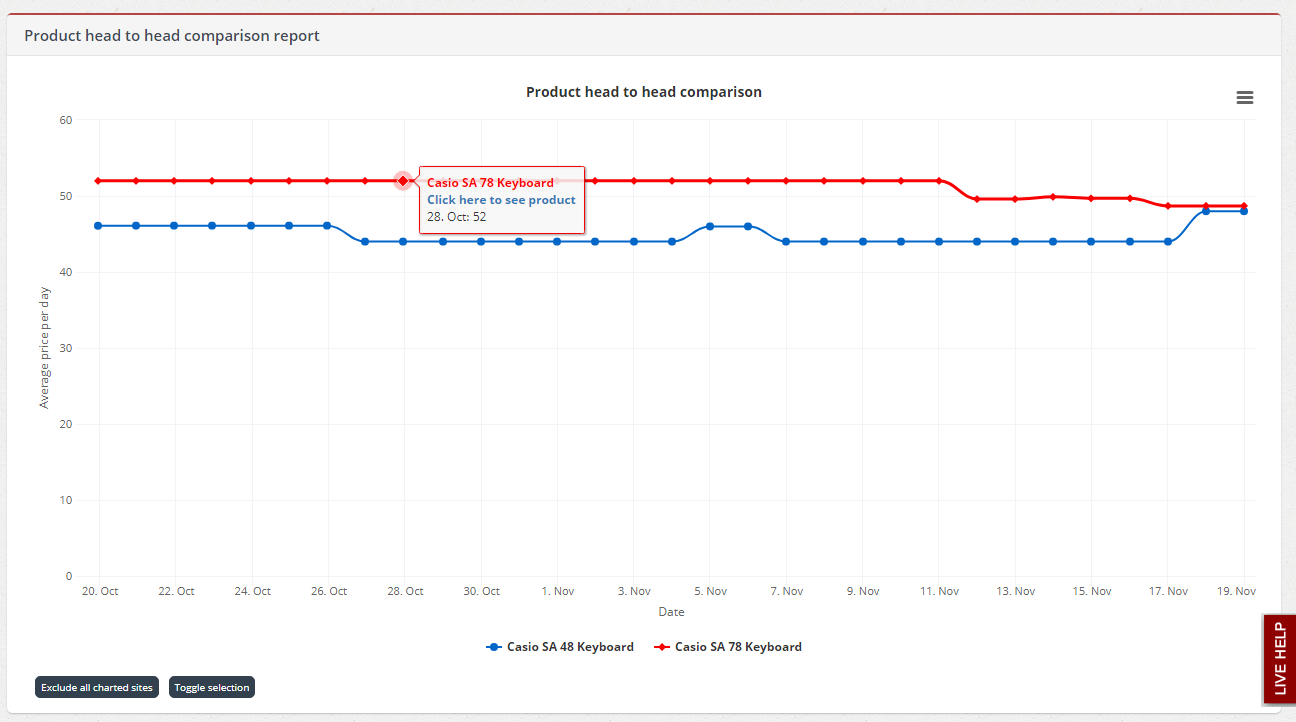The image size is (1296, 722).
Task: Select the blue data point at 5. Nov
Action: 710,226
